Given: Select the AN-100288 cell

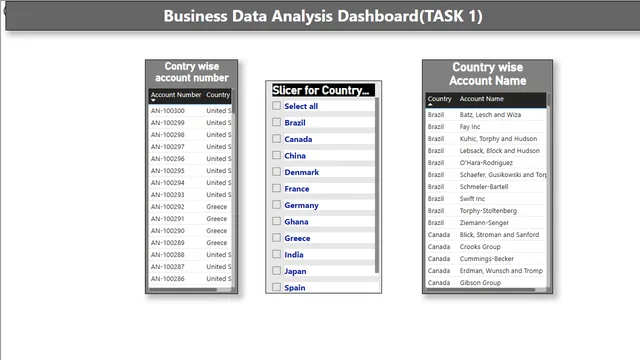Looking at the screenshot, I should coord(168,255).
